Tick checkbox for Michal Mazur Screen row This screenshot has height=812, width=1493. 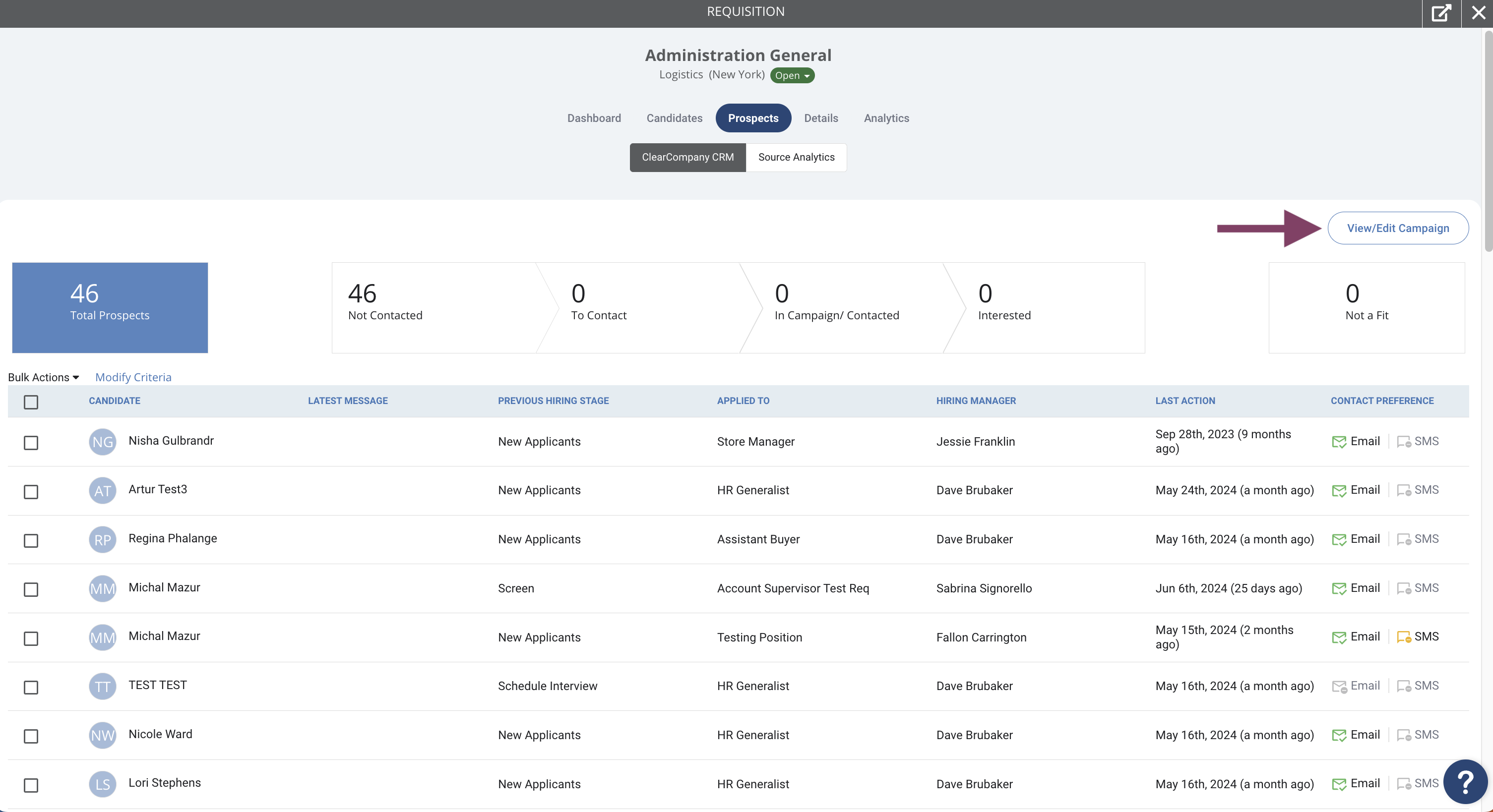(x=31, y=589)
